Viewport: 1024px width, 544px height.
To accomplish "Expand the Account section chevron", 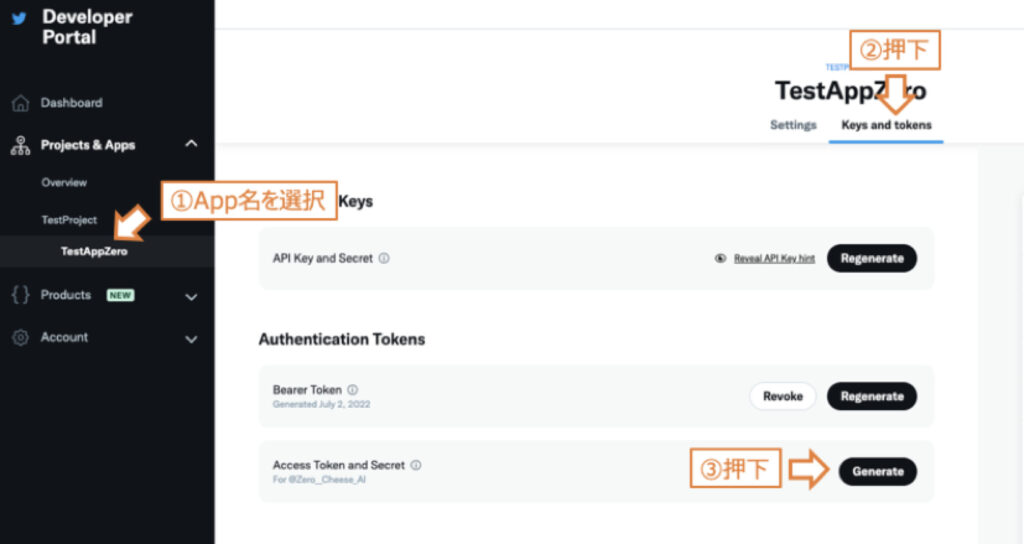I will (191, 340).
